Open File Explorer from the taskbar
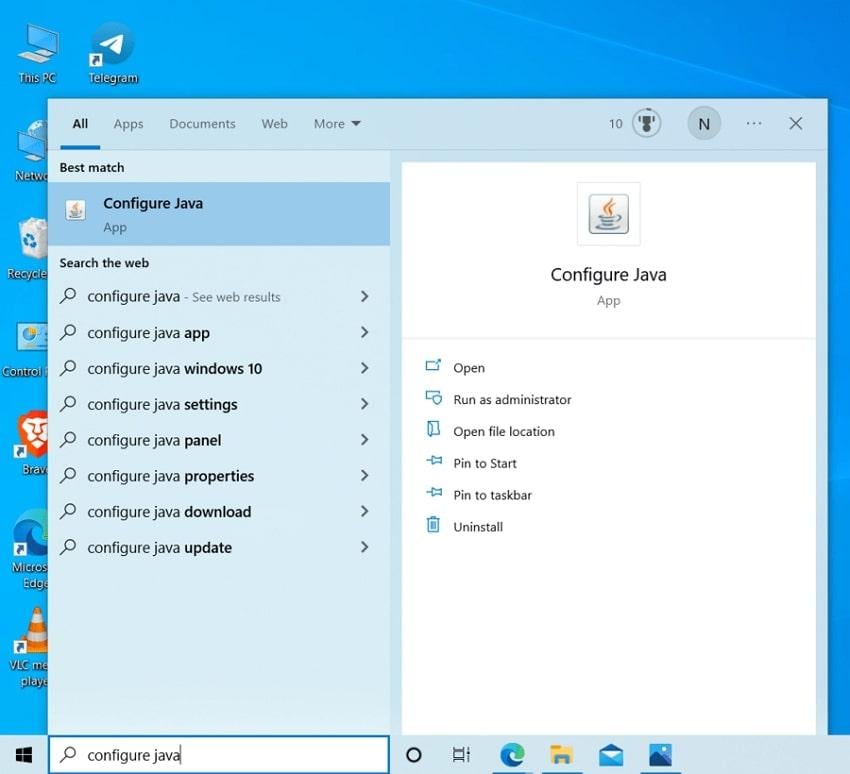 click(561, 755)
